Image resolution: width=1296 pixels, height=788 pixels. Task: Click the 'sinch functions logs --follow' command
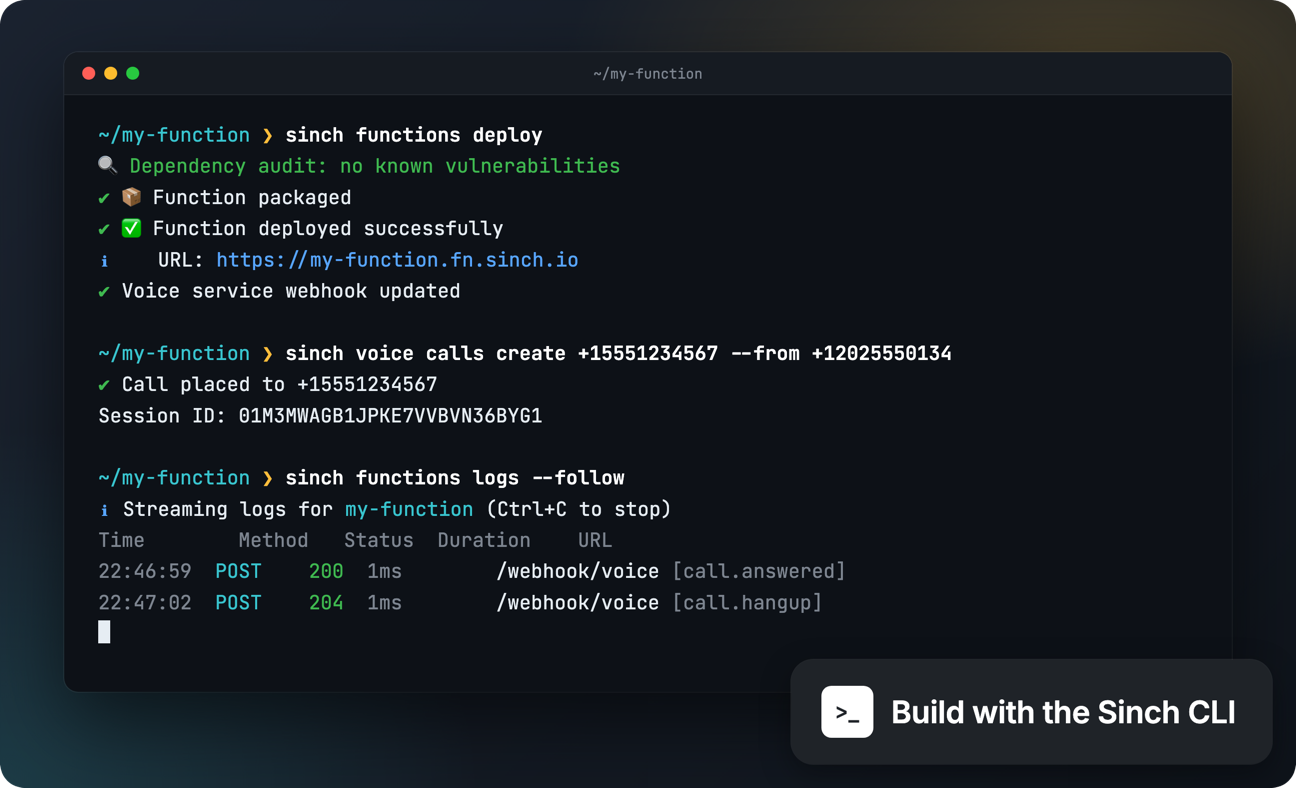pos(455,478)
